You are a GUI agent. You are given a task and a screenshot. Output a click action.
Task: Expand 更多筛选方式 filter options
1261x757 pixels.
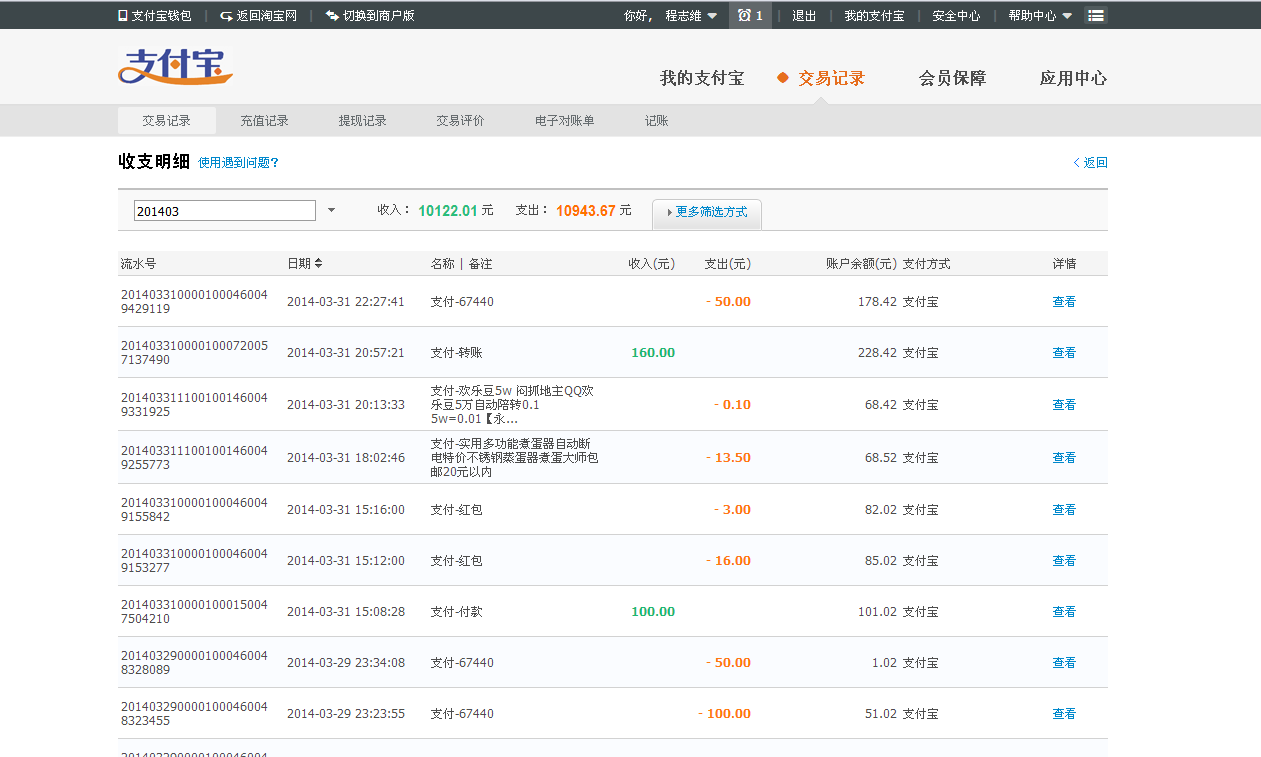coord(707,213)
